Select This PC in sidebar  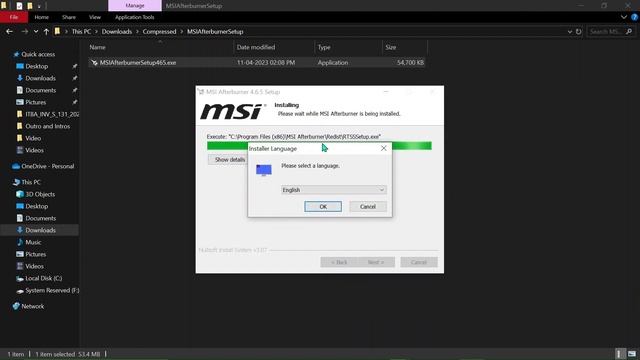click(x=31, y=182)
